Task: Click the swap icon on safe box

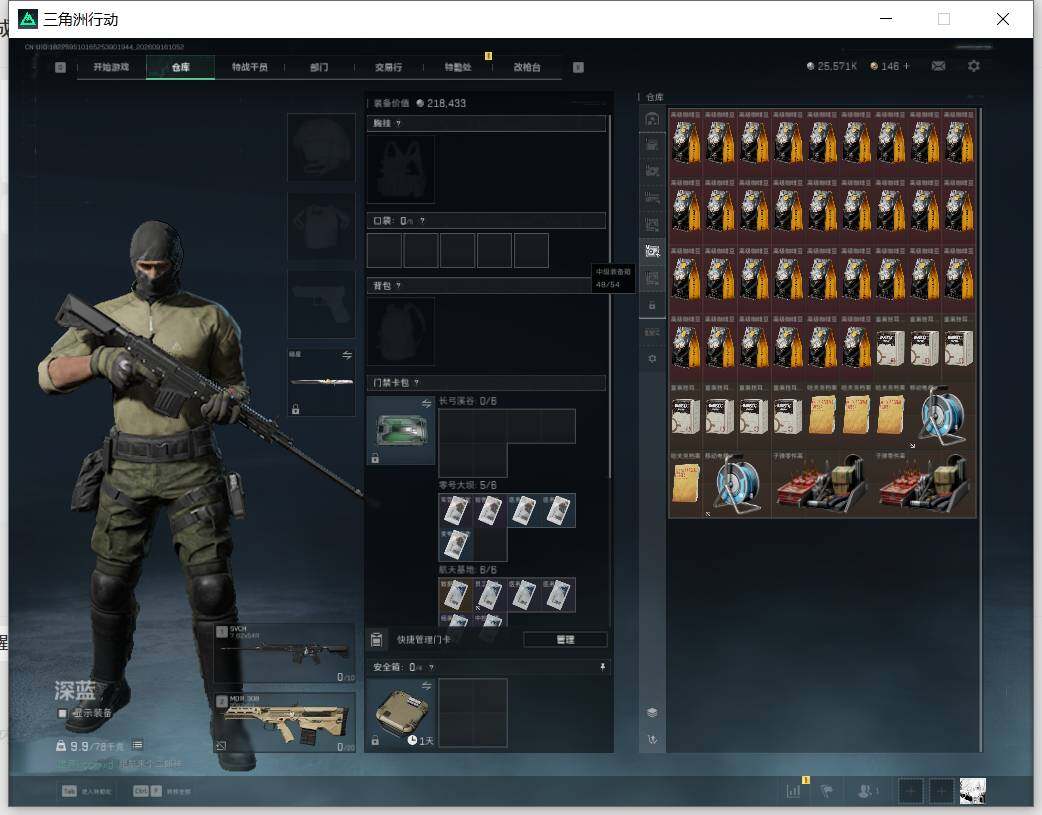Action: point(427,685)
